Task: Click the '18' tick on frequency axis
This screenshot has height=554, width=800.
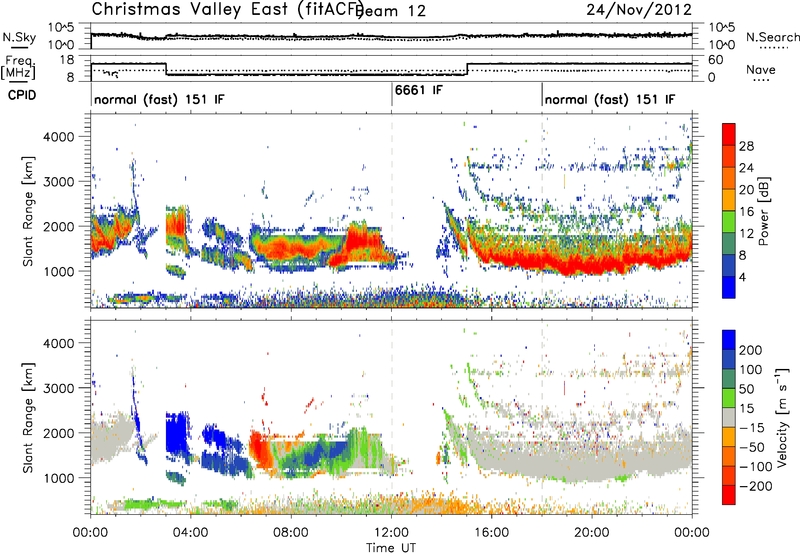Action: point(66,60)
